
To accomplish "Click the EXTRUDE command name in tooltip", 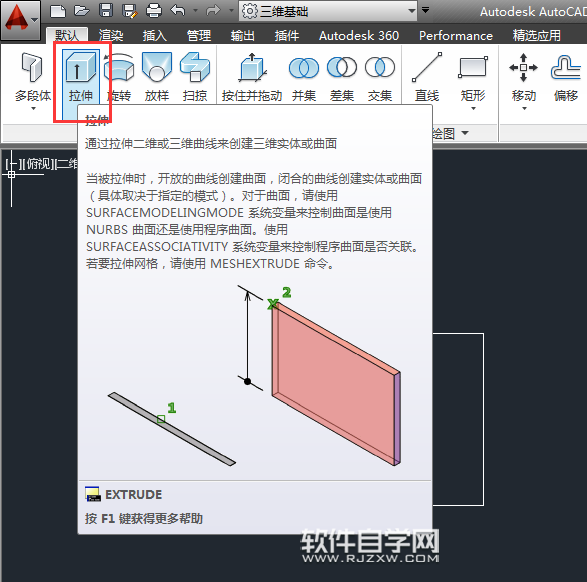I will (x=133, y=494).
